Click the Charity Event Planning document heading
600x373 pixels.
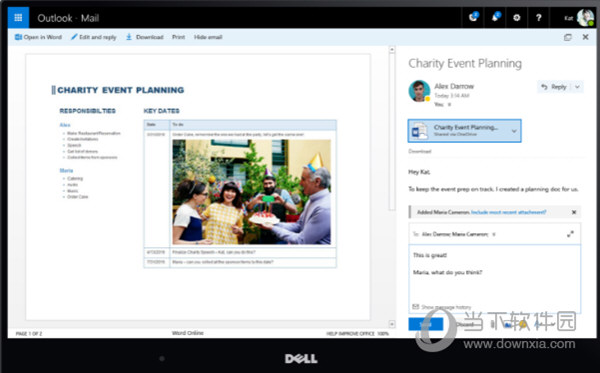[x=121, y=90]
